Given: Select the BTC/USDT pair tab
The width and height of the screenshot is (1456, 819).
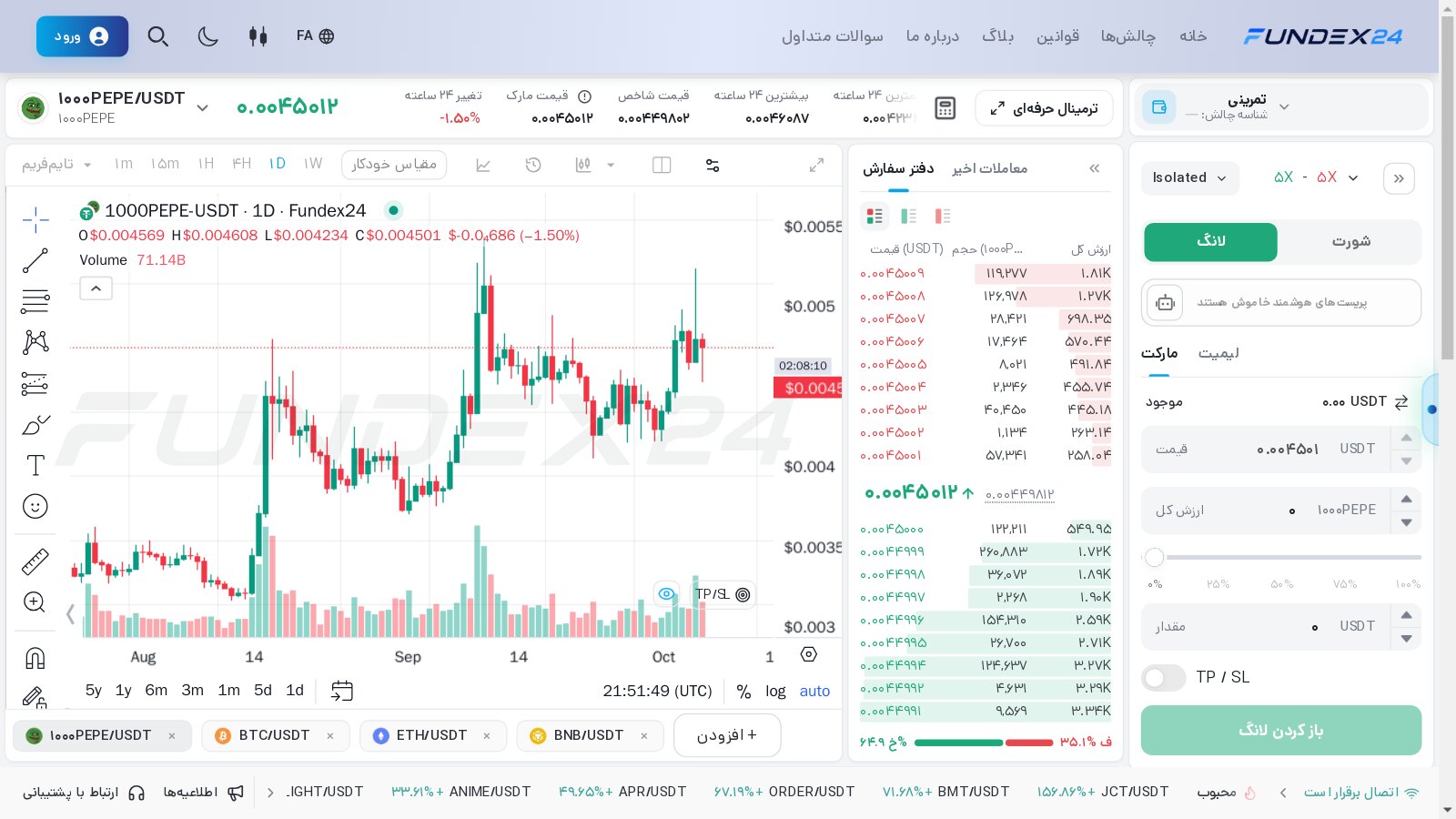Looking at the screenshot, I should (x=274, y=735).
